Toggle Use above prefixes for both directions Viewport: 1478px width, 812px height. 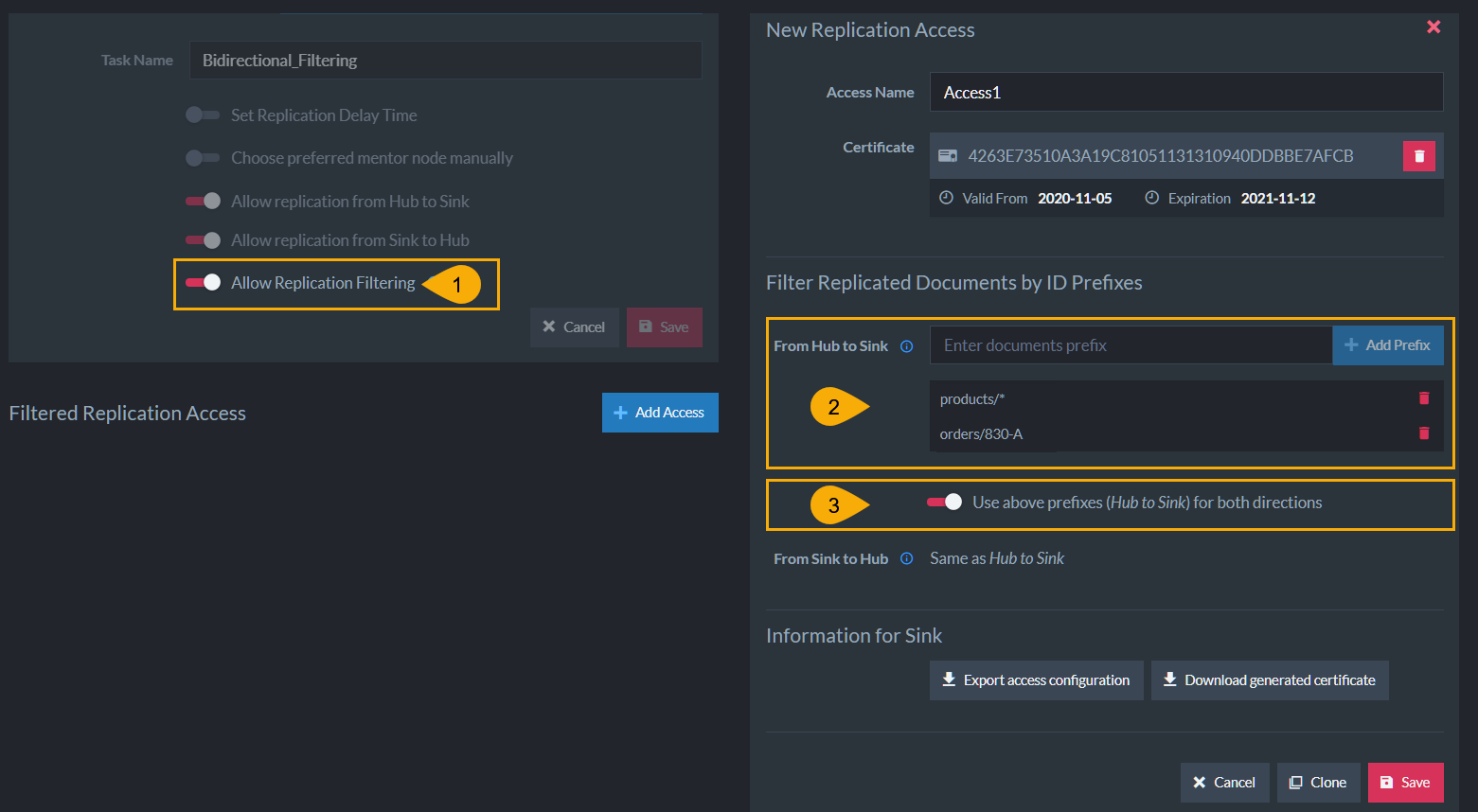(944, 503)
